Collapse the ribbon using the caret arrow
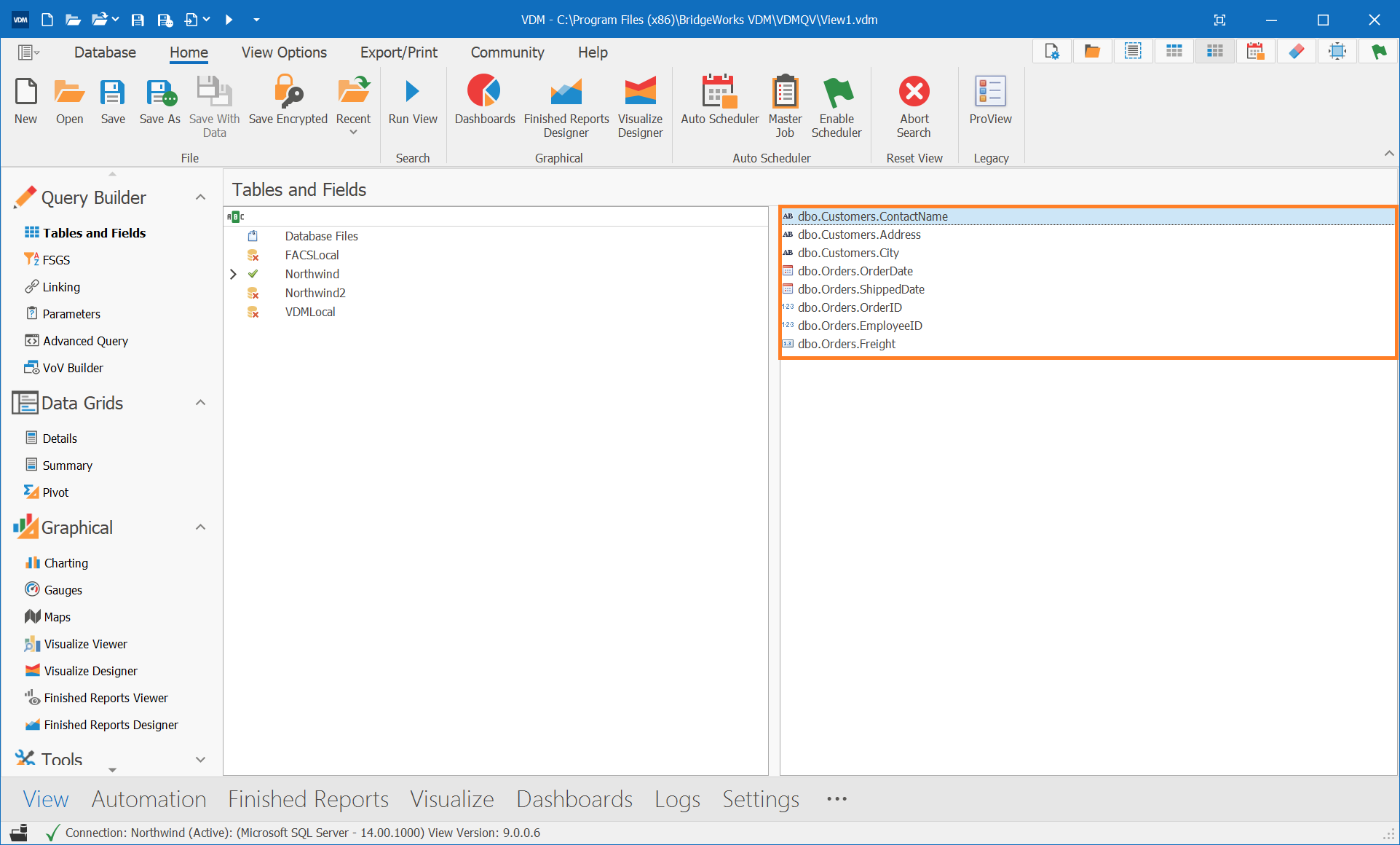The image size is (1400, 845). point(1389,154)
